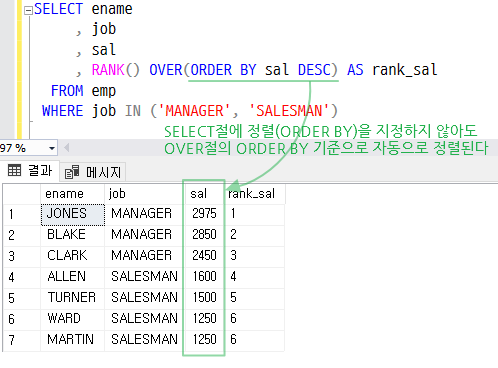Select the ename column header

pos(72,194)
